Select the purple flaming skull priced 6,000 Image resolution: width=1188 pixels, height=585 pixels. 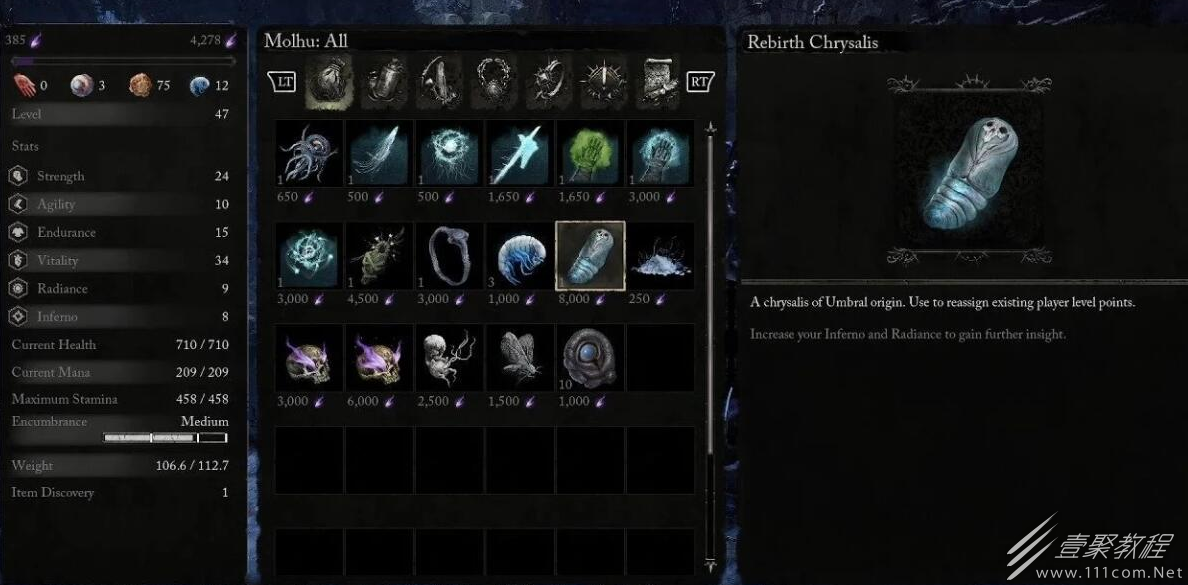(x=380, y=358)
